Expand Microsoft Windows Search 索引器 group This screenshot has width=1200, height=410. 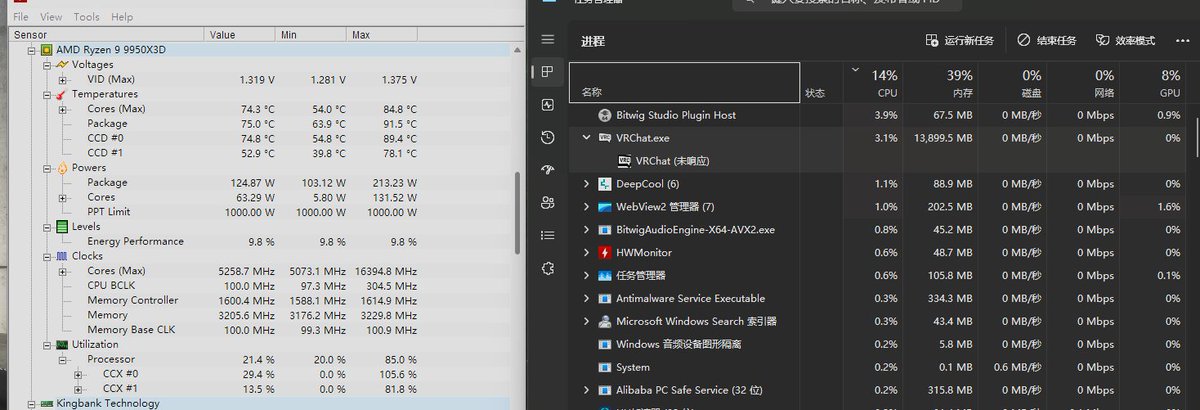tap(586, 322)
